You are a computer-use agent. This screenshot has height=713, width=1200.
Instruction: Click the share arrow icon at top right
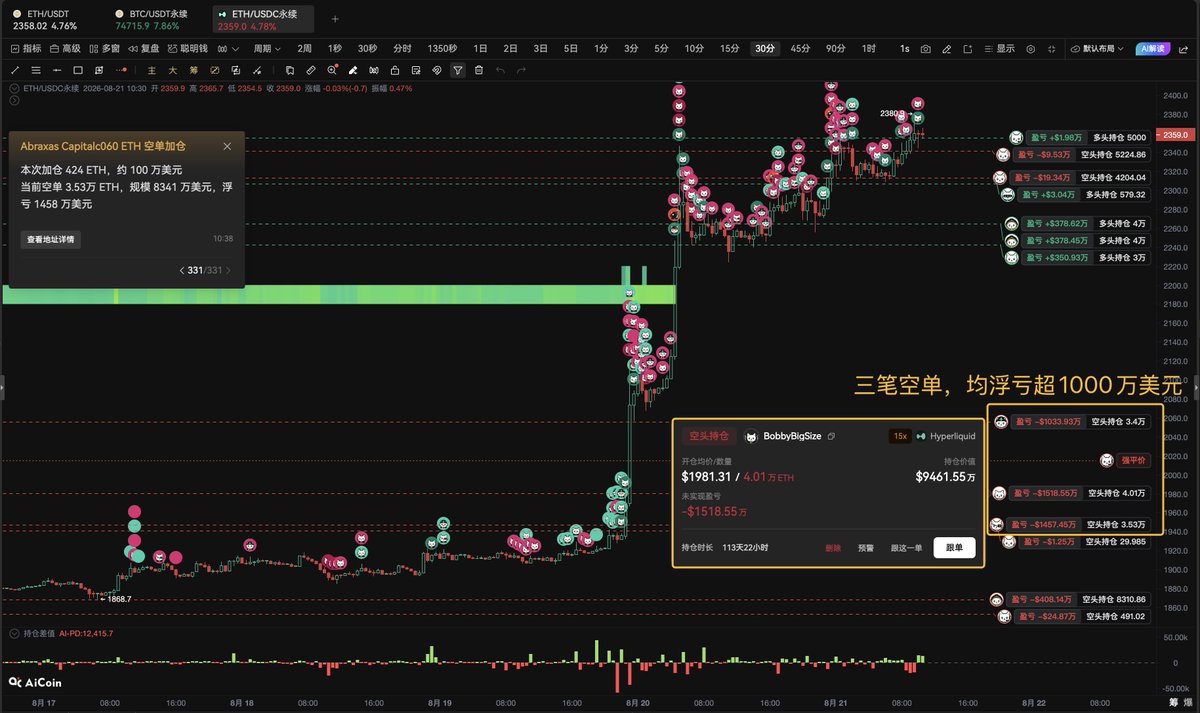click(x=1185, y=48)
